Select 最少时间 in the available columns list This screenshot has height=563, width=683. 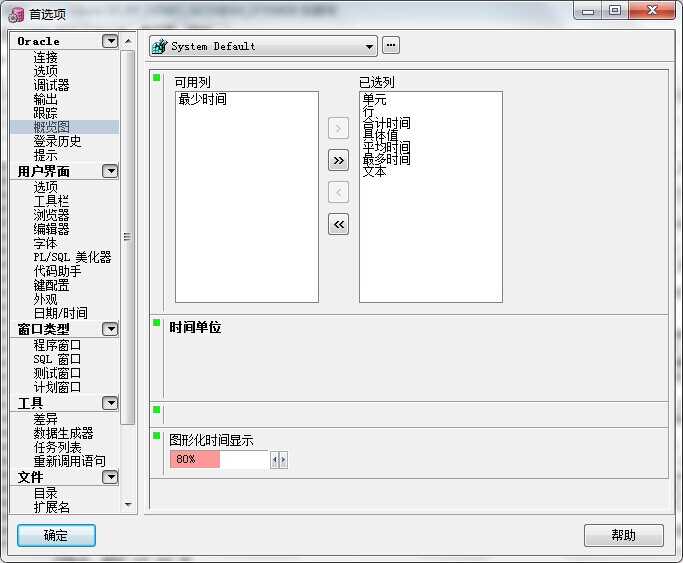click(203, 99)
